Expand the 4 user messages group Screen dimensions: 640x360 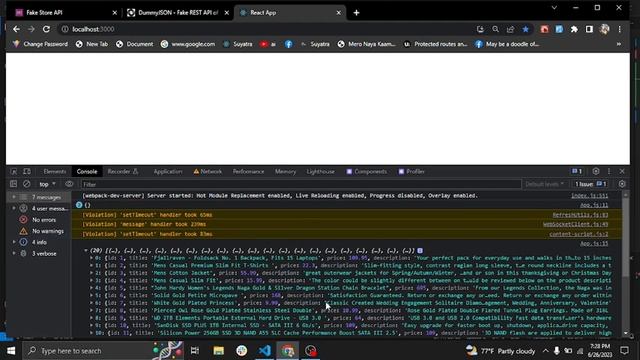pos(14,209)
